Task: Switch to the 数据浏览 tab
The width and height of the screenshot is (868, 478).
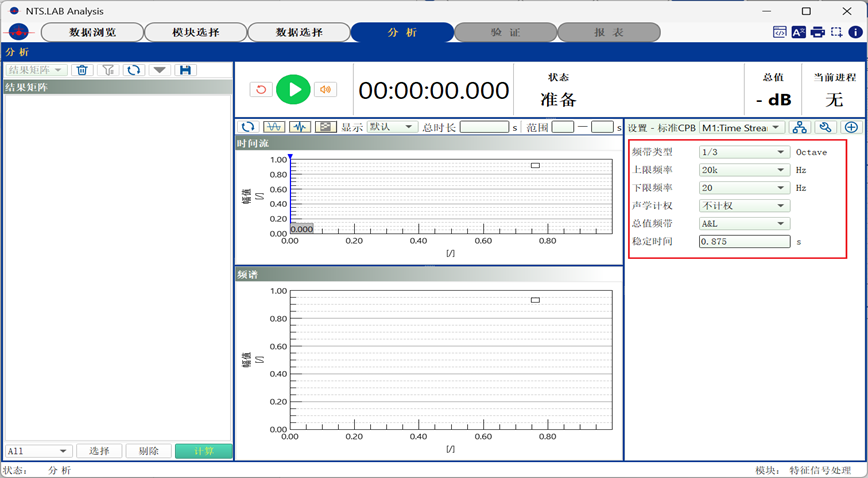Action: coord(92,32)
